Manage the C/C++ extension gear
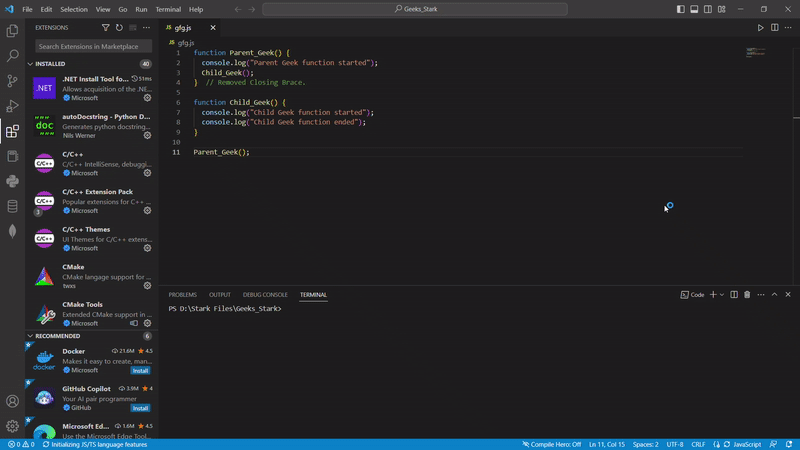800x450 pixels. pyautogui.click(x=147, y=173)
